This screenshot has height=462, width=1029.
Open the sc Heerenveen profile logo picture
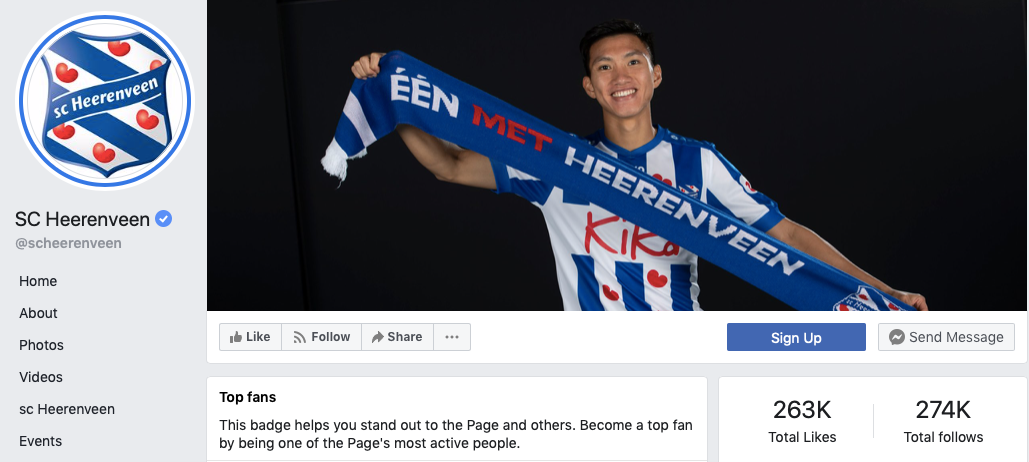tap(105, 101)
